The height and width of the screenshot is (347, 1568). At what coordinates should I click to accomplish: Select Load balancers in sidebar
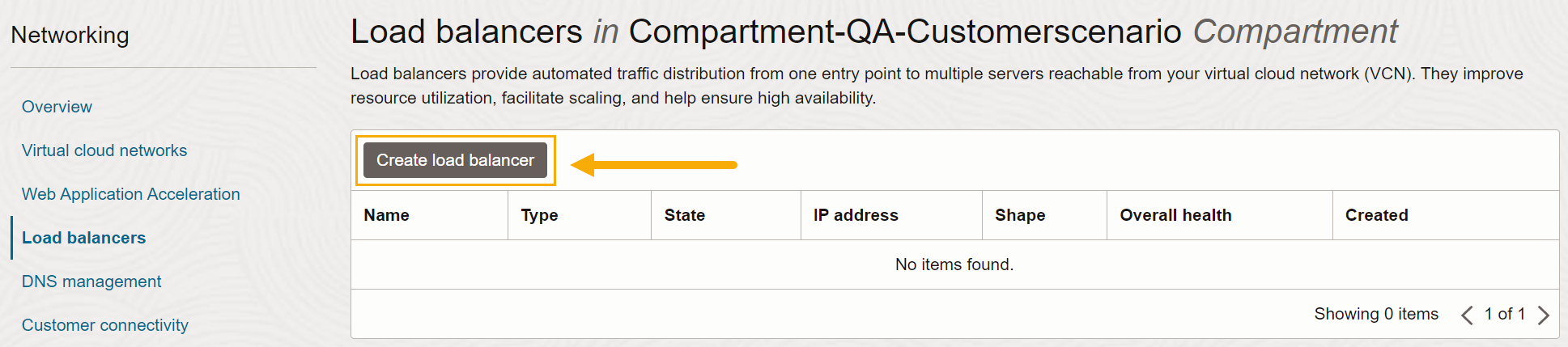point(83,238)
